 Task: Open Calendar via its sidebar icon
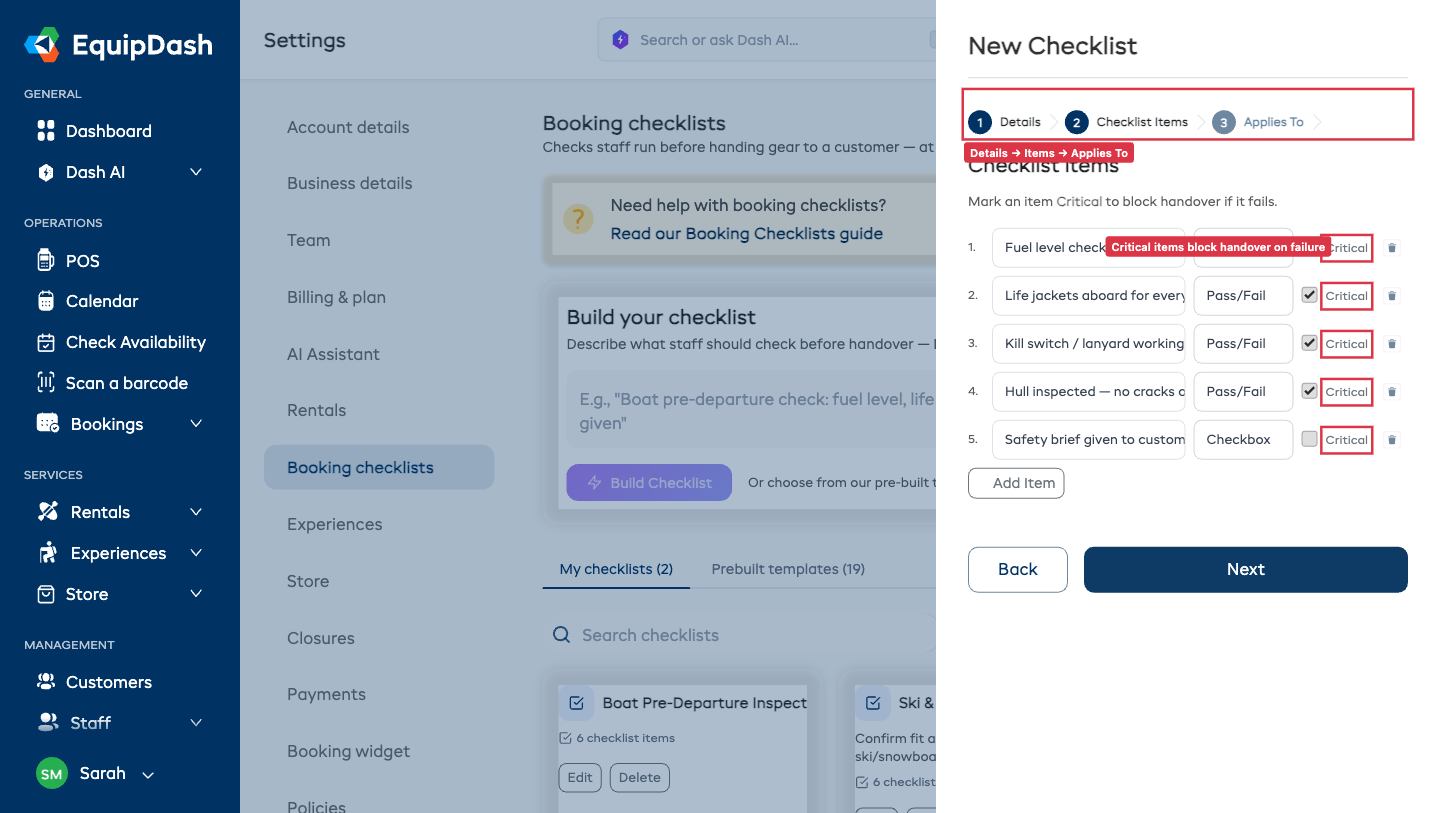click(45, 301)
